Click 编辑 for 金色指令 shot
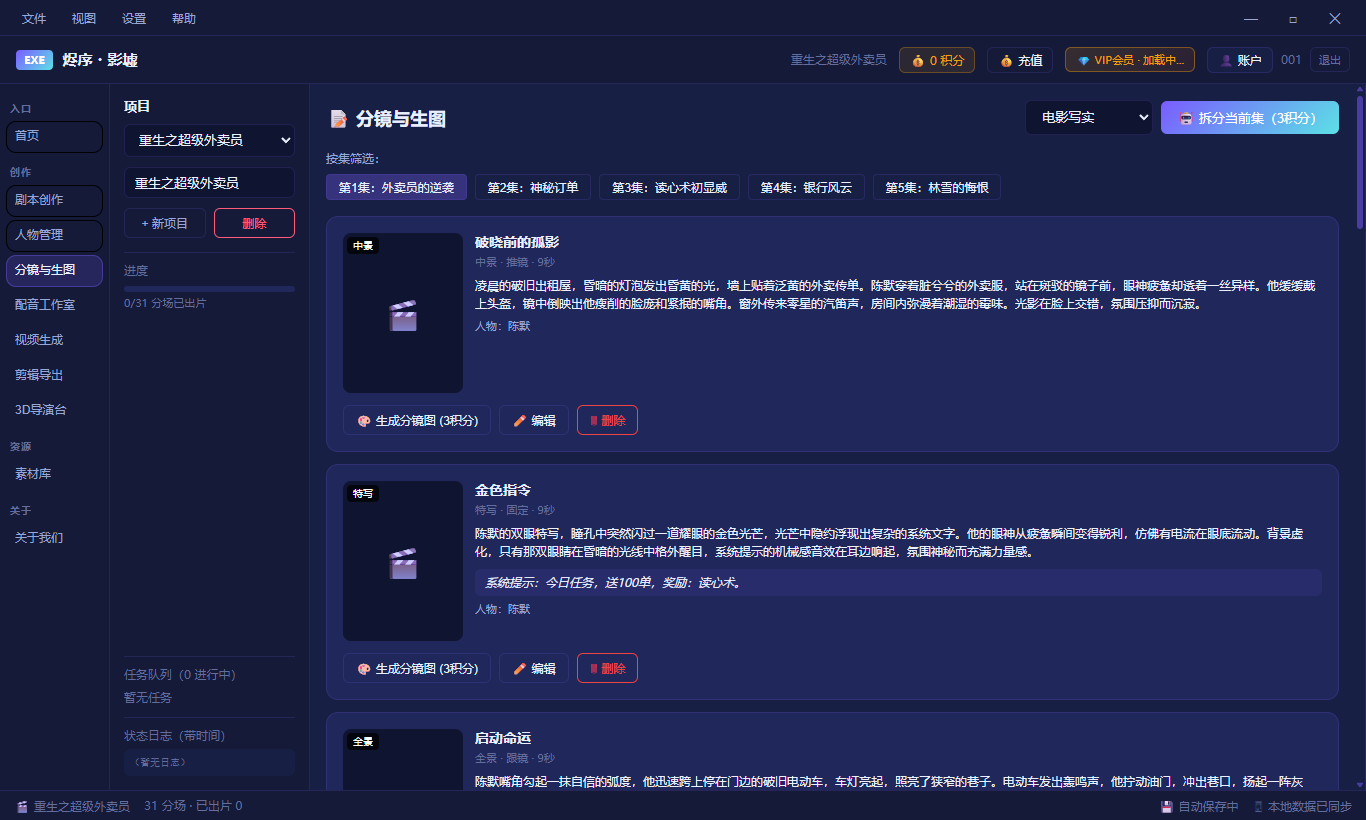This screenshot has width=1366, height=820. point(534,669)
